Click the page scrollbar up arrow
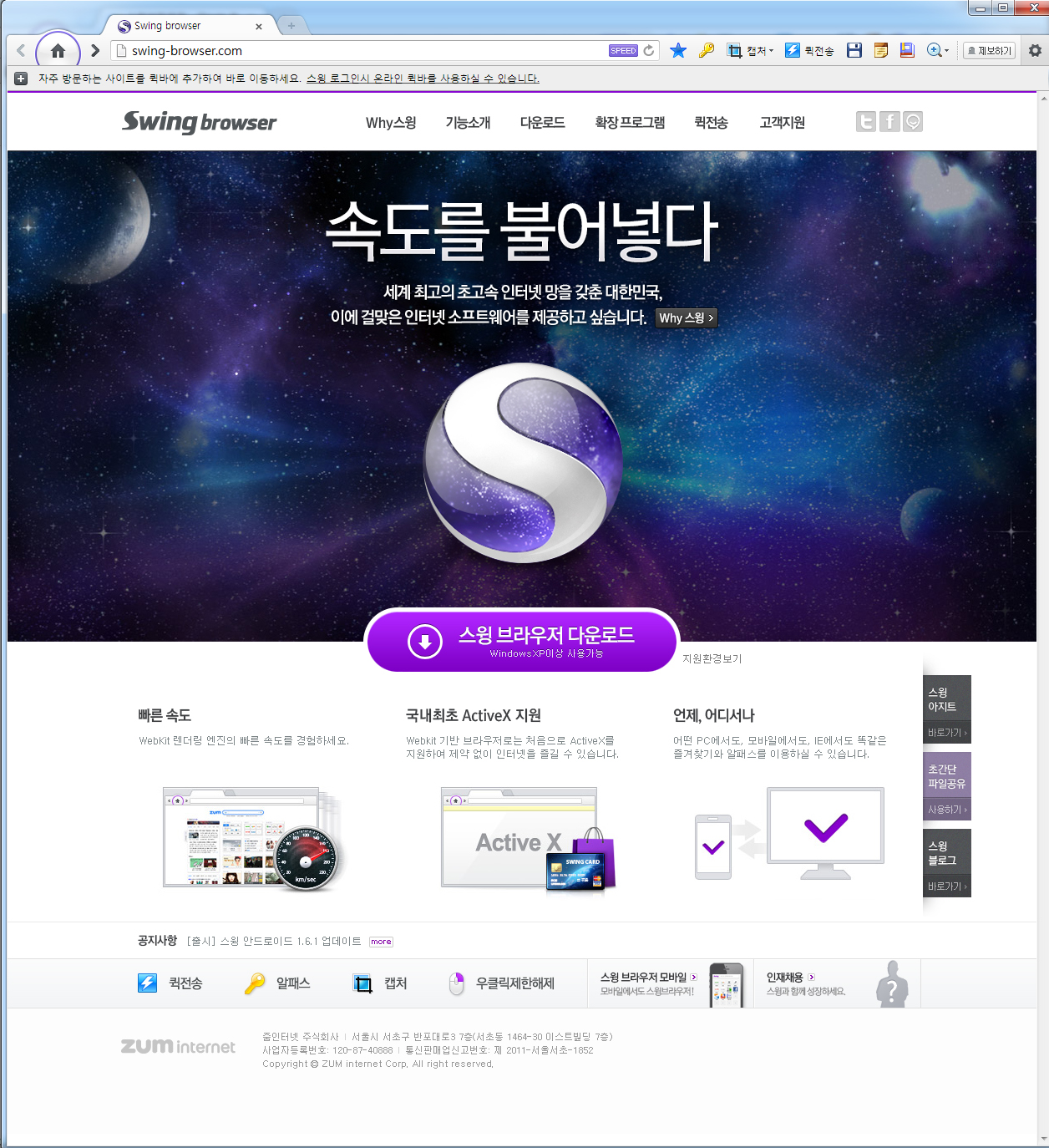Image resolution: width=1049 pixels, height=1148 pixels. [1043, 98]
